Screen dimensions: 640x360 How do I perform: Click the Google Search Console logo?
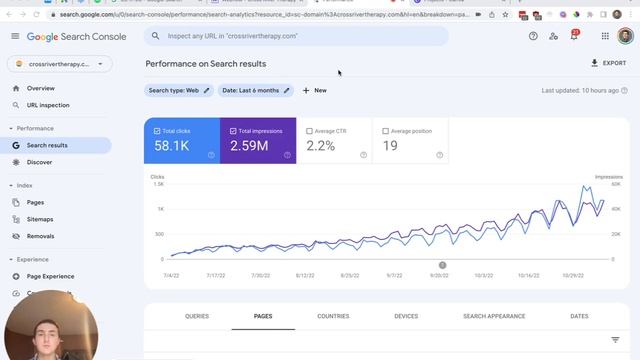click(76, 37)
